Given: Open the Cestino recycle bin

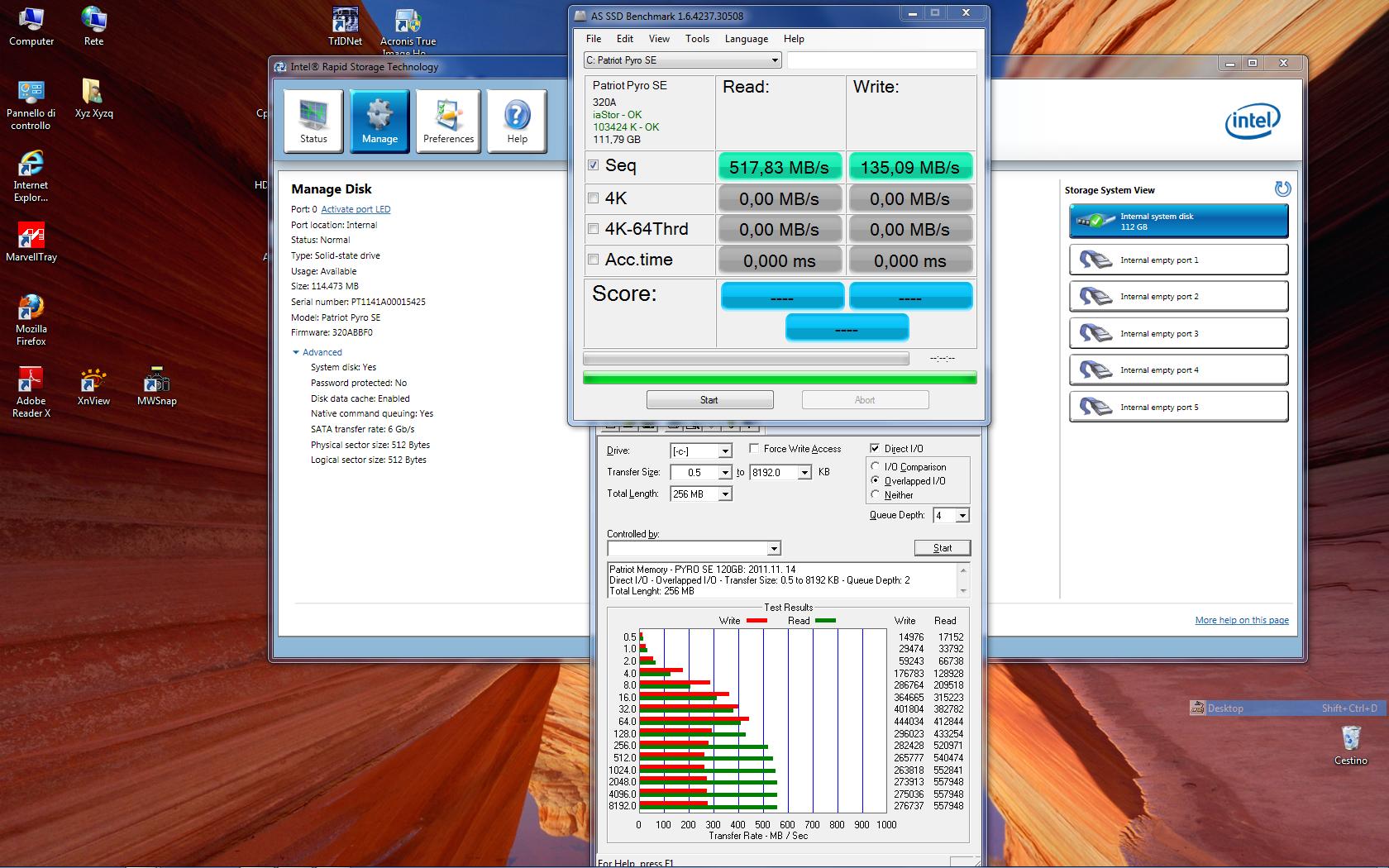Looking at the screenshot, I should [x=1351, y=745].
